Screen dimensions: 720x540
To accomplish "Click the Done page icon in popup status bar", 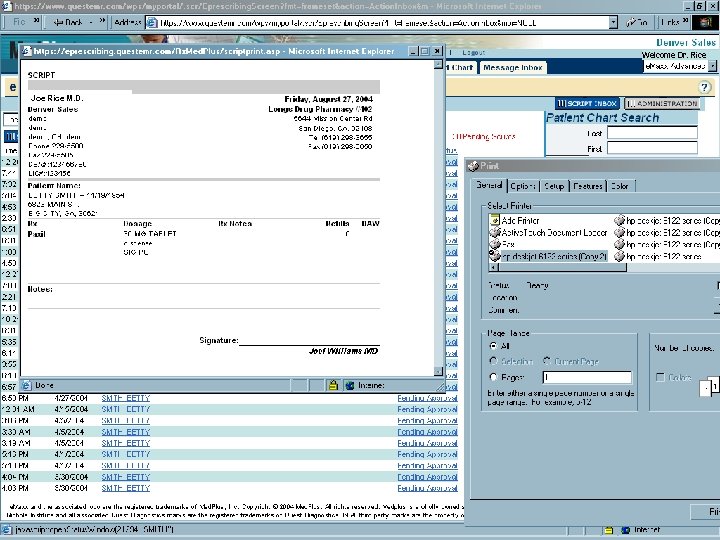I will (27, 385).
